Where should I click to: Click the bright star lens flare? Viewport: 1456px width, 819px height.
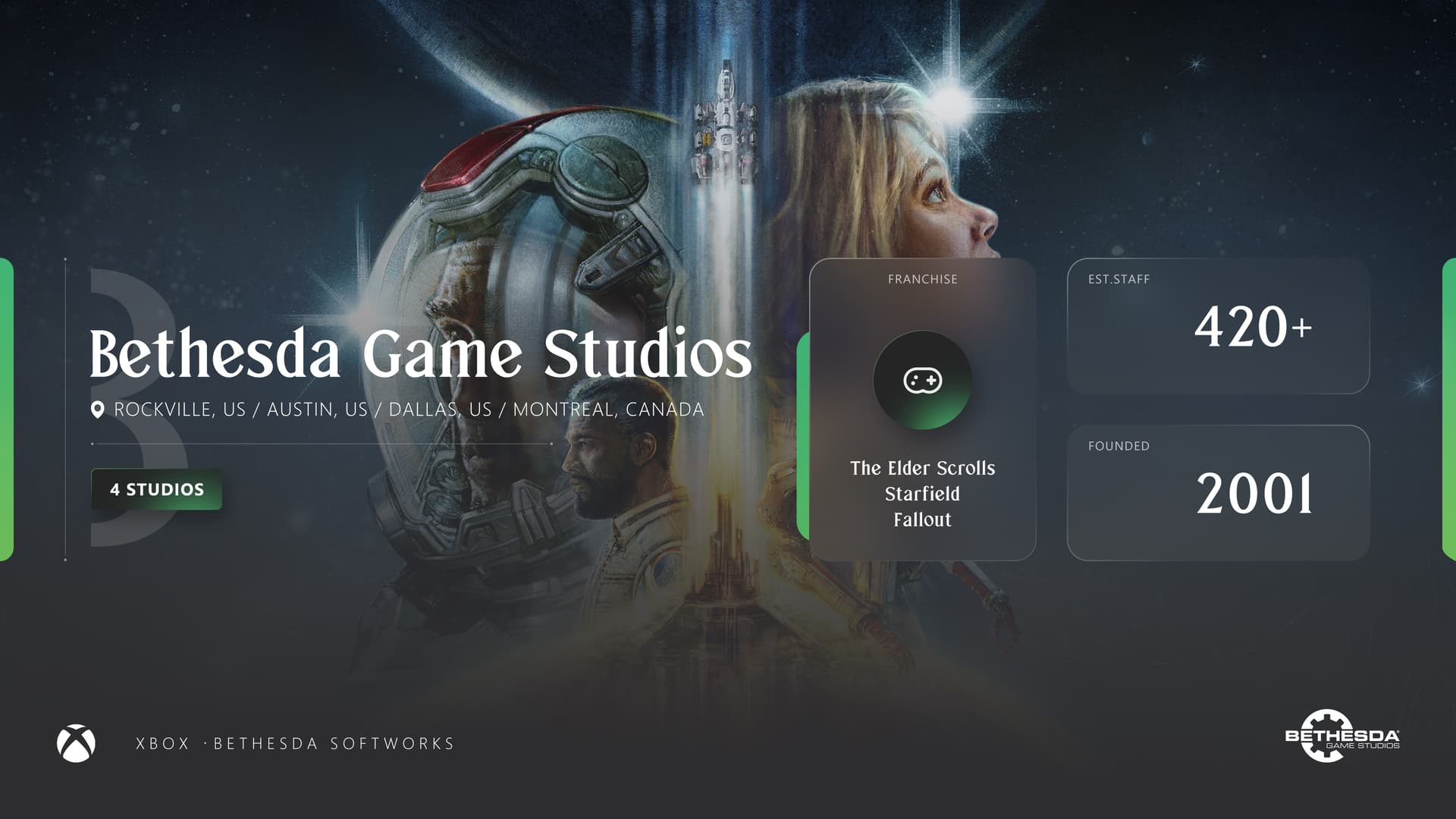pyautogui.click(x=952, y=100)
